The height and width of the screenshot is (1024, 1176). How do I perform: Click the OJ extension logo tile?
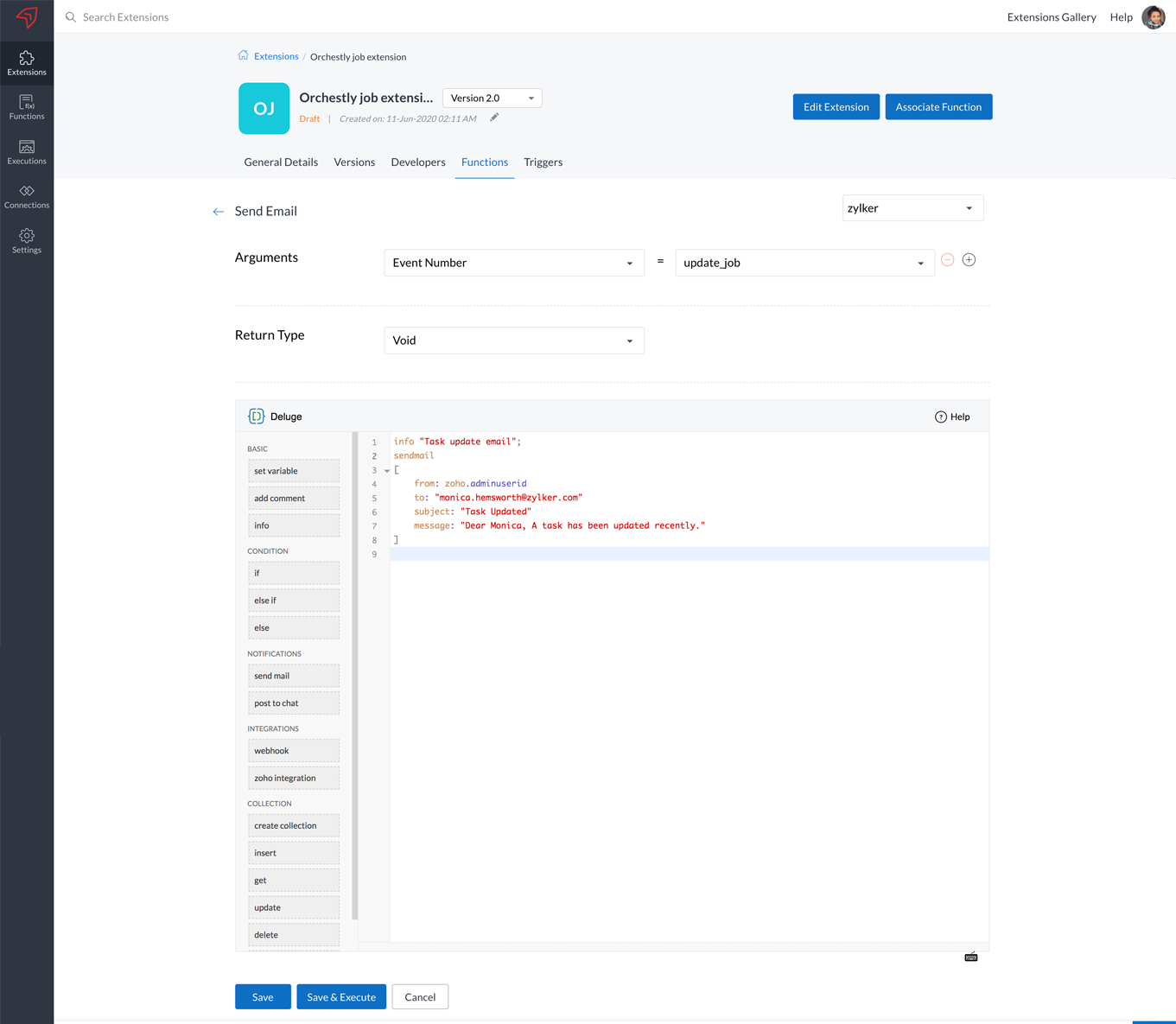click(x=264, y=108)
